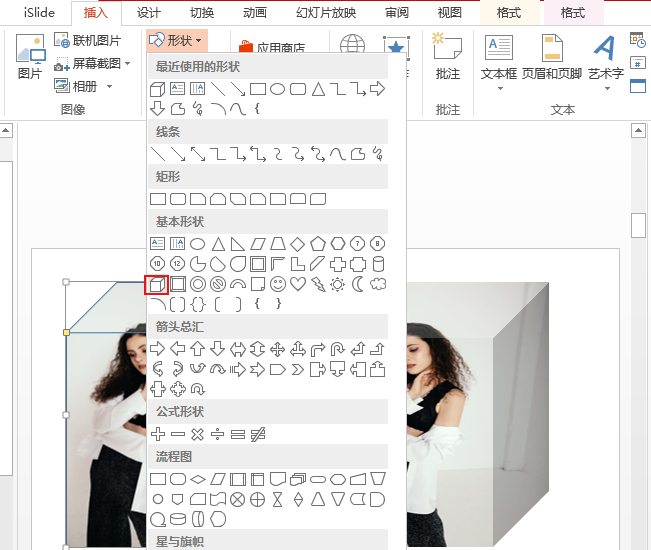Open the 切换 Transitions tab
The height and width of the screenshot is (550, 651).
tap(202, 13)
